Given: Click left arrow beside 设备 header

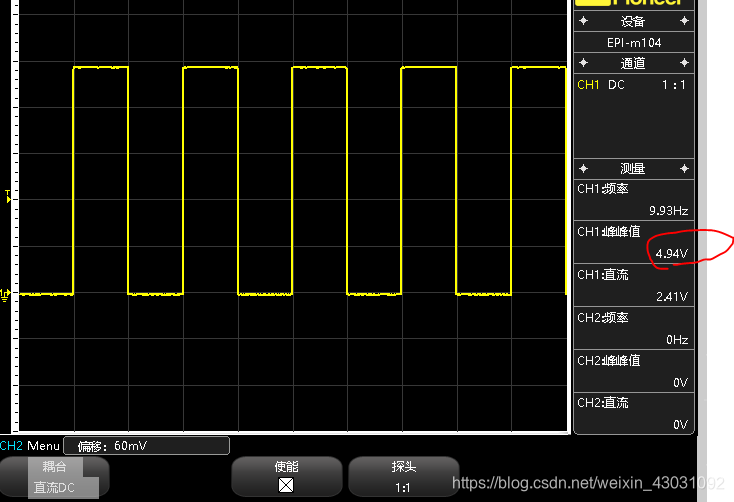Looking at the screenshot, I should (583, 21).
